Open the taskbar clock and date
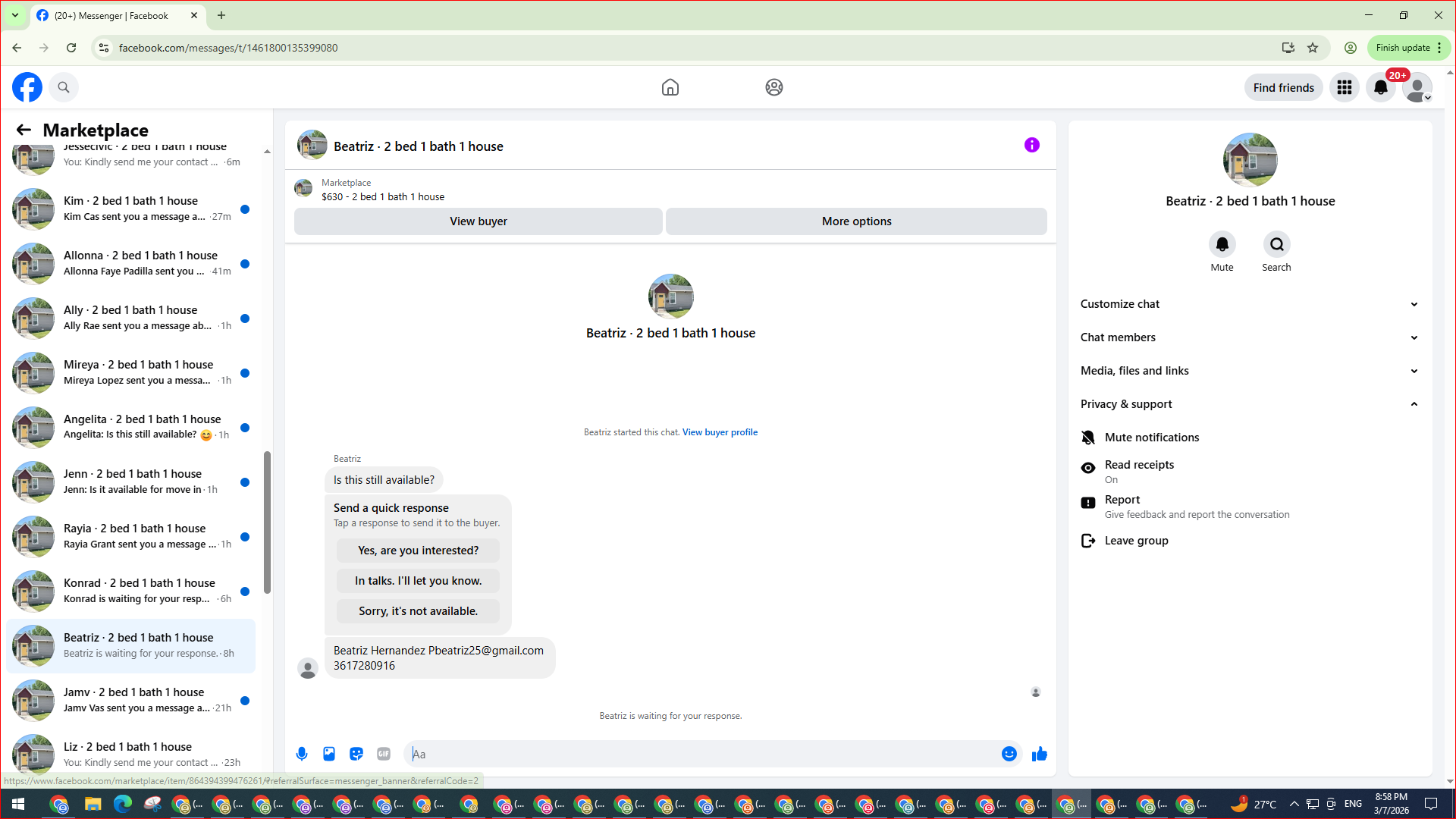 point(1392,804)
